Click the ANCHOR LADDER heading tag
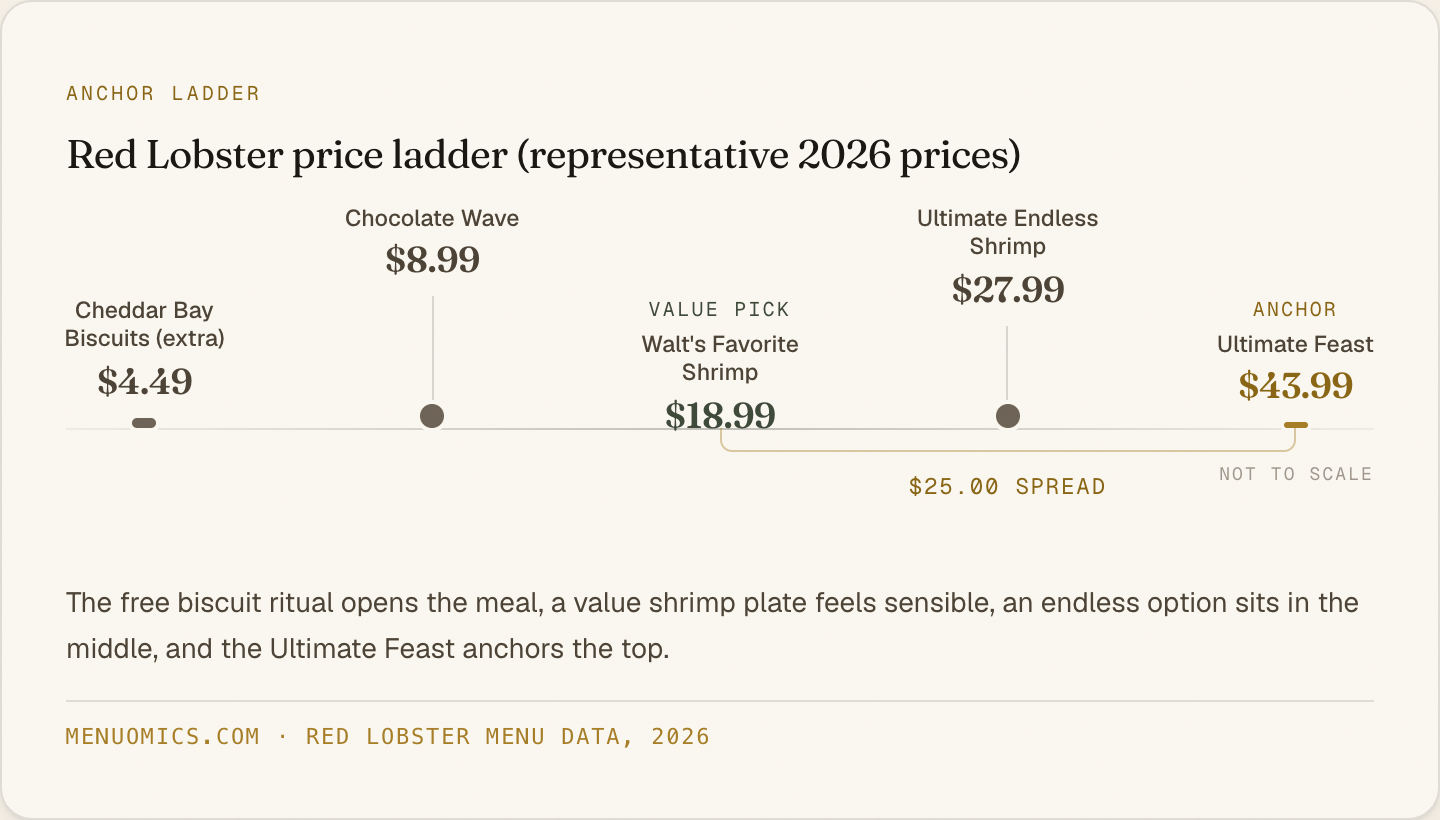Viewport: 1440px width, 820px height. 163,93
